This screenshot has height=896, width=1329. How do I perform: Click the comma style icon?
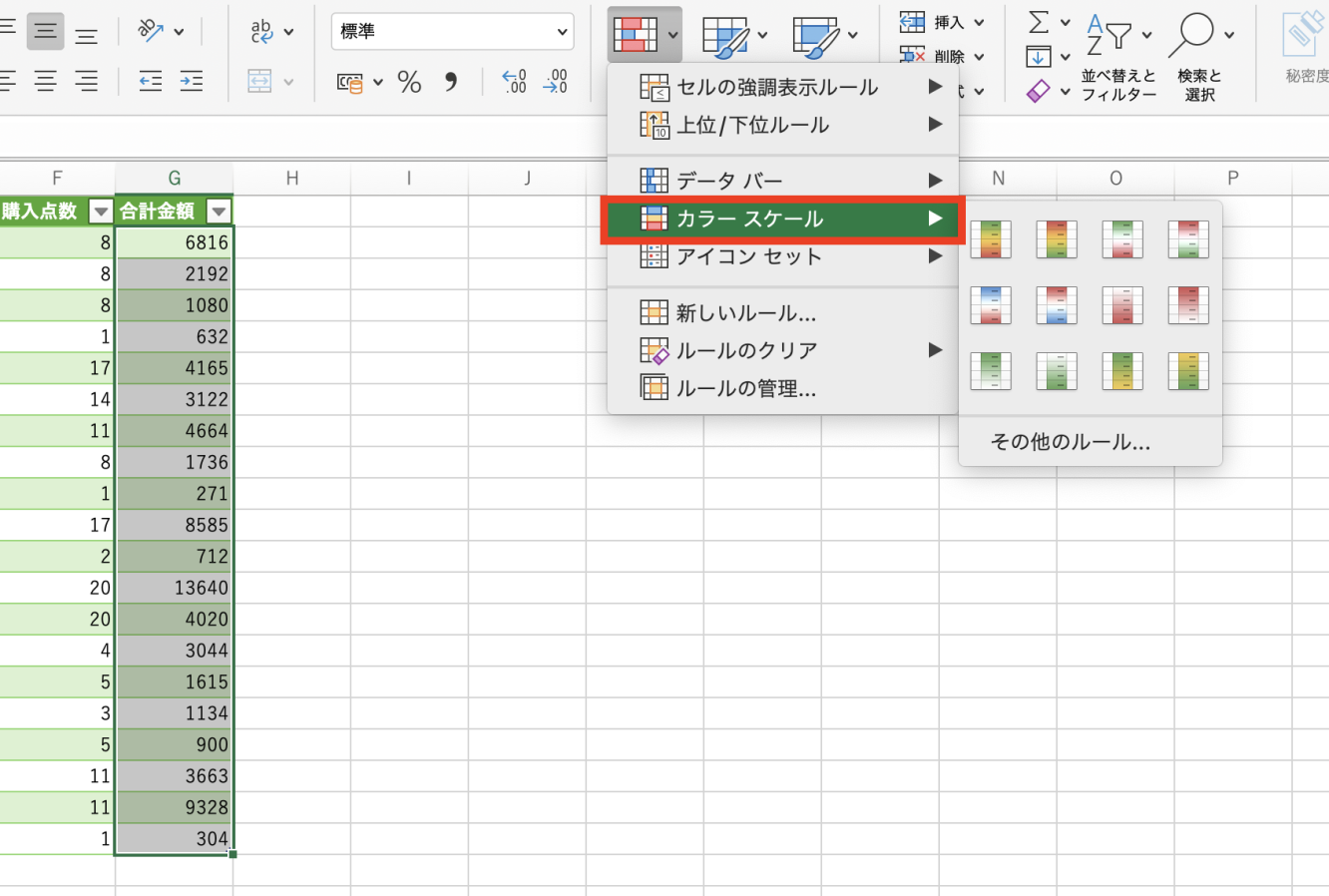click(451, 82)
